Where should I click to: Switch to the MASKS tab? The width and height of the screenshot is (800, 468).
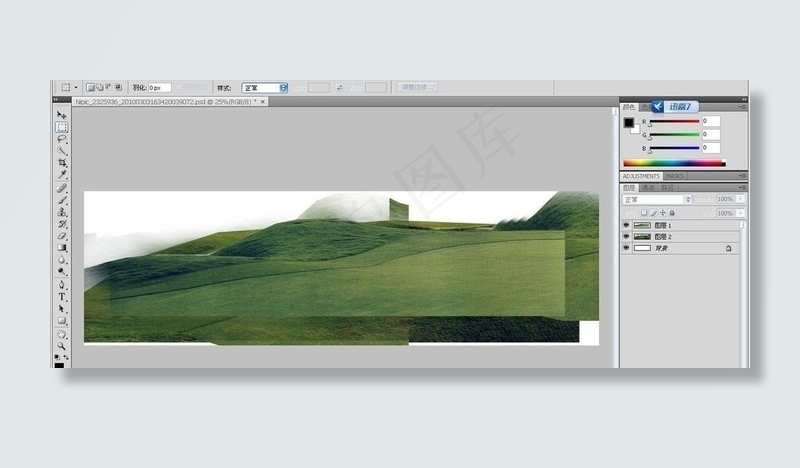coord(674,176)
